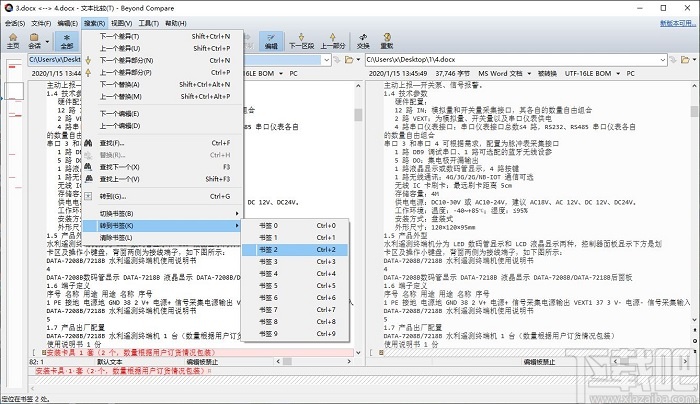The width and height of the screenshot is (700, 404).
Task: Go to Bookmark 1 (Ctrl+1)
Action: [x=295, y=237]
